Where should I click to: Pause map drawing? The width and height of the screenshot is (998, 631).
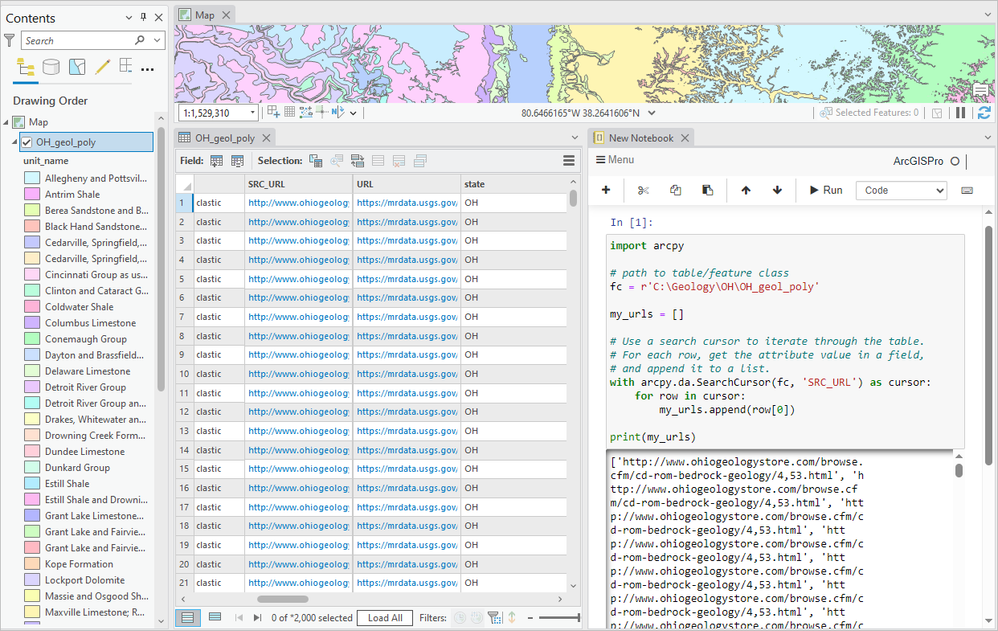(x=961, y=113)
